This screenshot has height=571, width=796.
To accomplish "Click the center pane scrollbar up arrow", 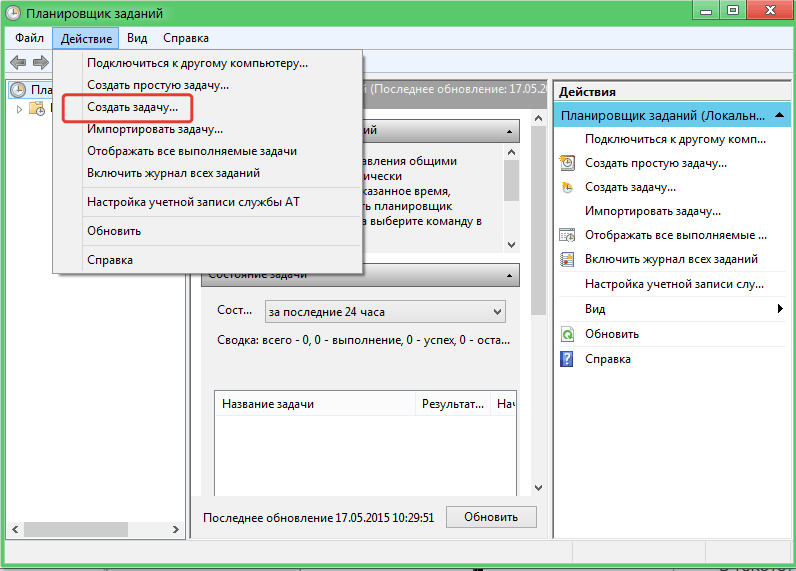I will [x=538, y=118].
